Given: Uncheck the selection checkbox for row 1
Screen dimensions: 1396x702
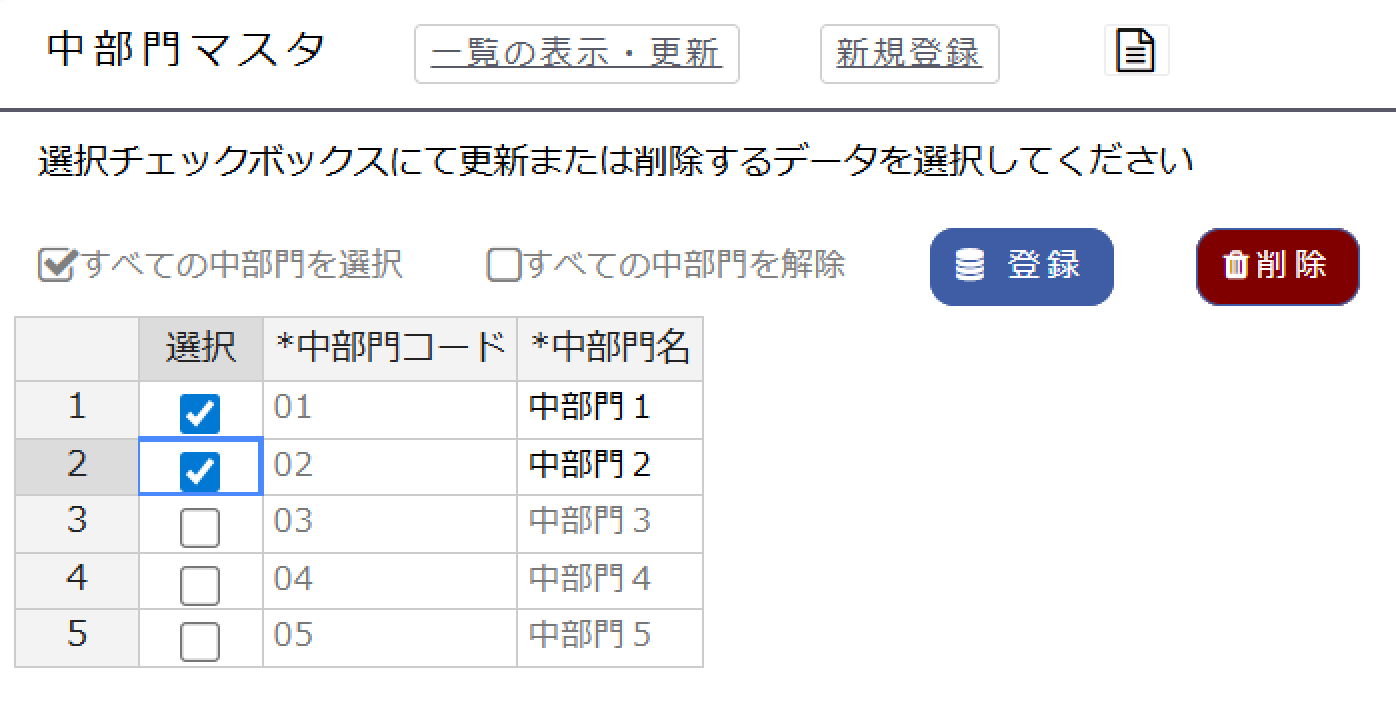Looking at the screenshot, I should pos(198,408).
